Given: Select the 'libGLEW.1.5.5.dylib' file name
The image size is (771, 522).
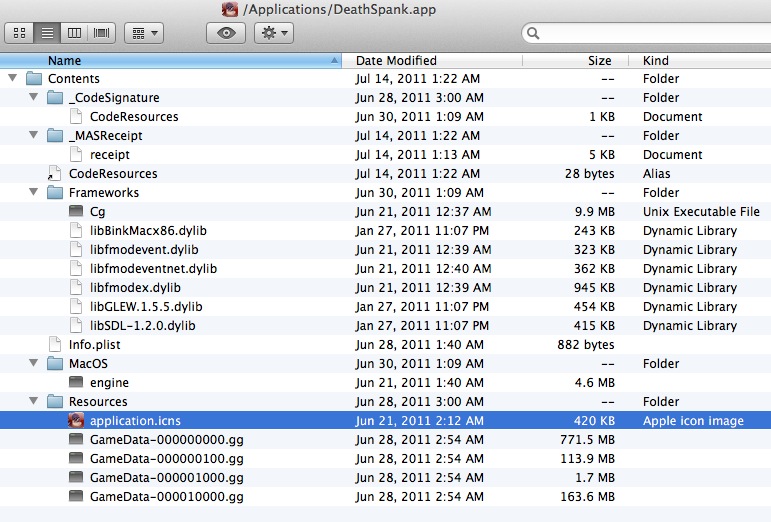Looking at the screenshot, I should coord(146,307).
